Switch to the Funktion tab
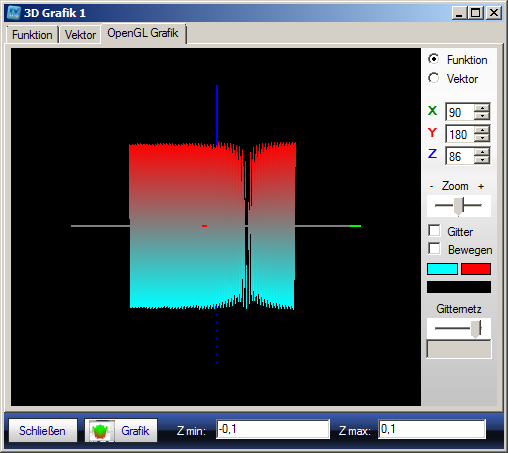The width and height of the screenshot is (508, 453). pyautogui.click(x=32, y=35)
